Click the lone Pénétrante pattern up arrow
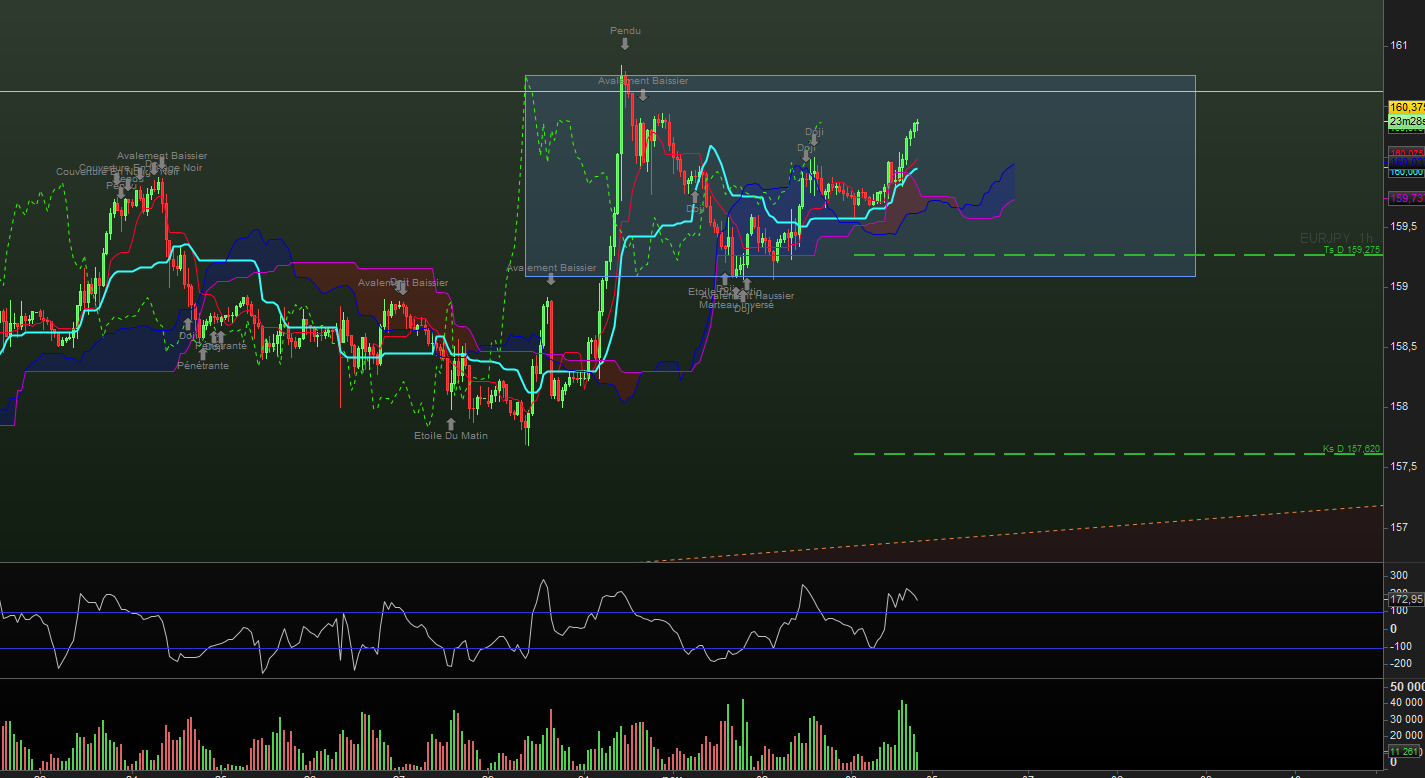This screenshot has width=1425, height=778. click(203, 354)
